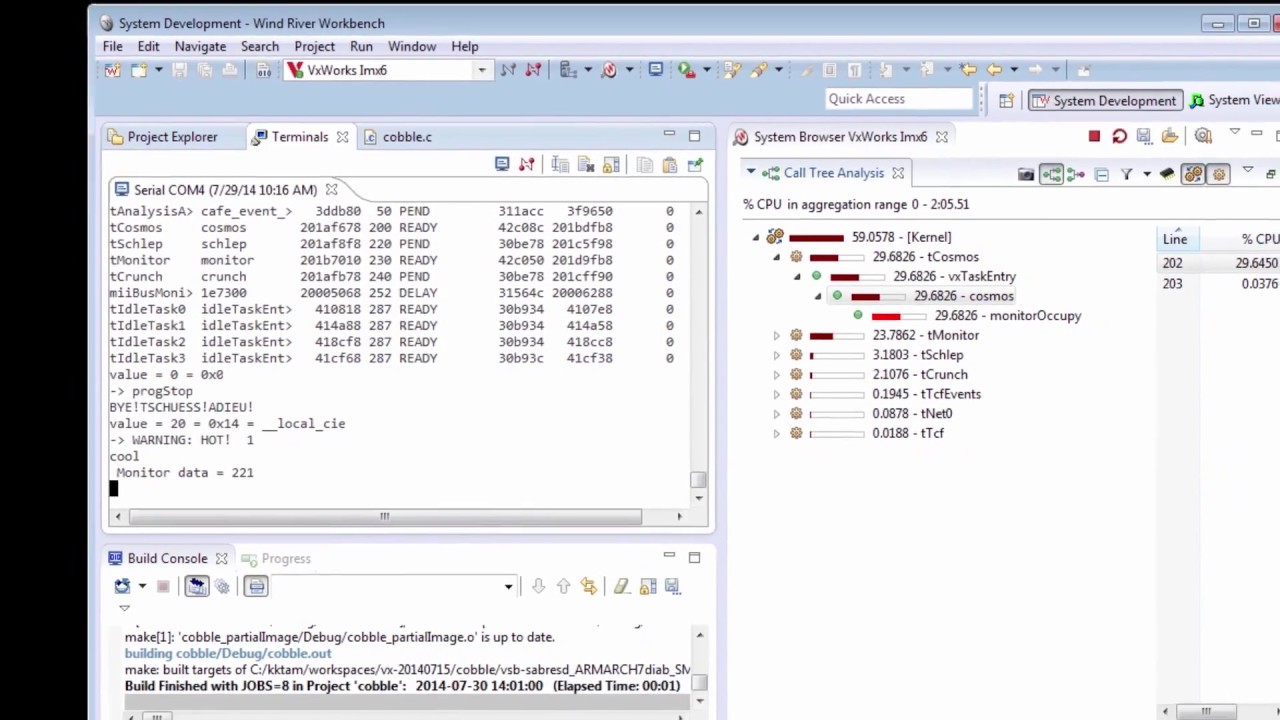This screenshot has height=720, width=1280.
Task: Click the Last Edit Location arrow icon
Action: (967, 70)
